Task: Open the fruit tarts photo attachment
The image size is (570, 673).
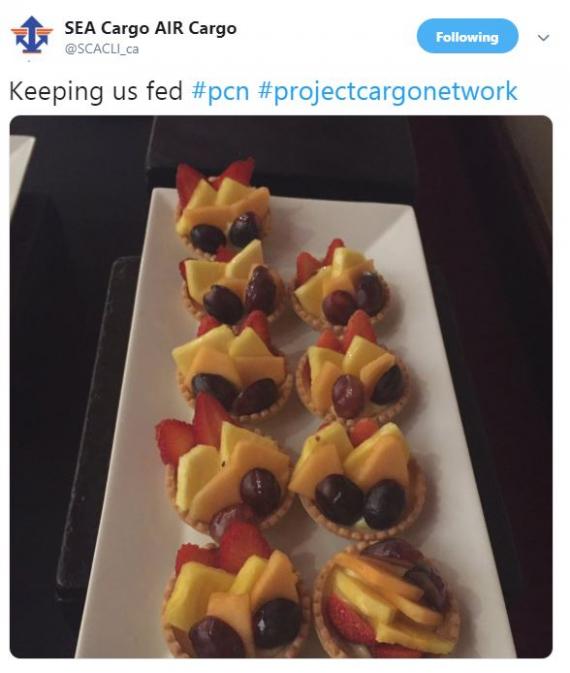Action: pyautogui.click(x=281, y=387)
